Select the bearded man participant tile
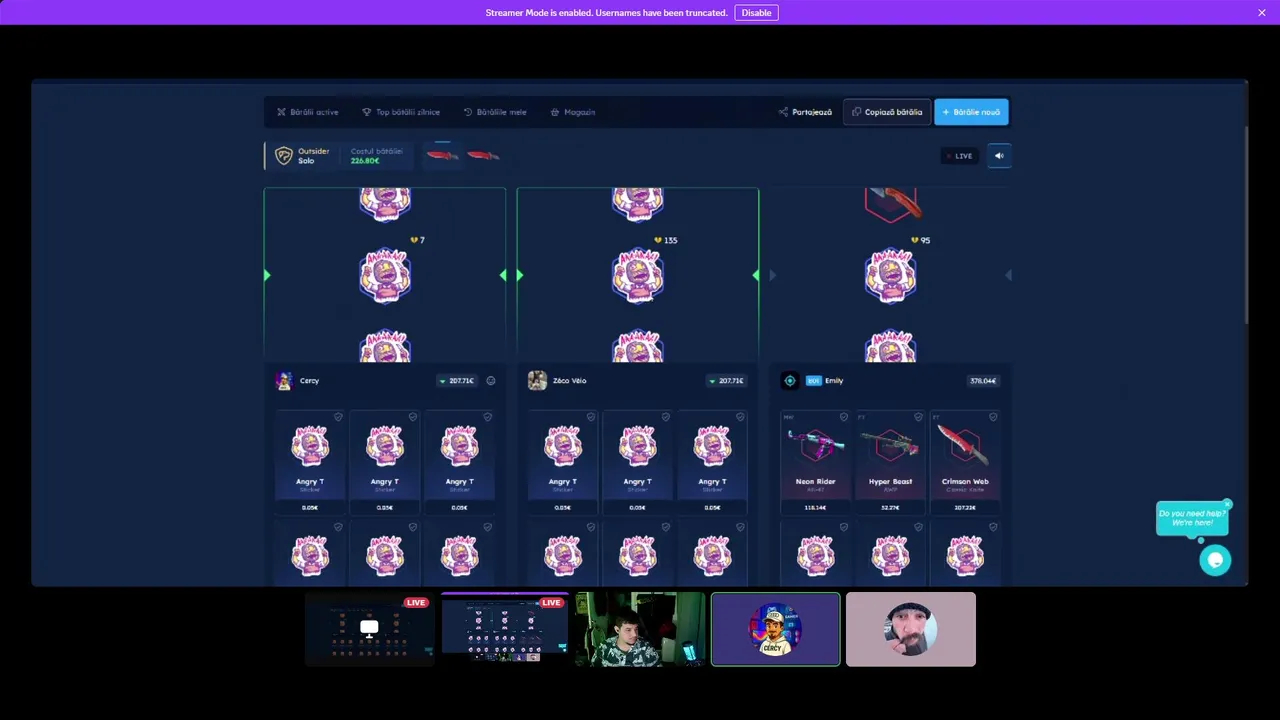Screen dimensions: 1280x720 pos(910,629)
